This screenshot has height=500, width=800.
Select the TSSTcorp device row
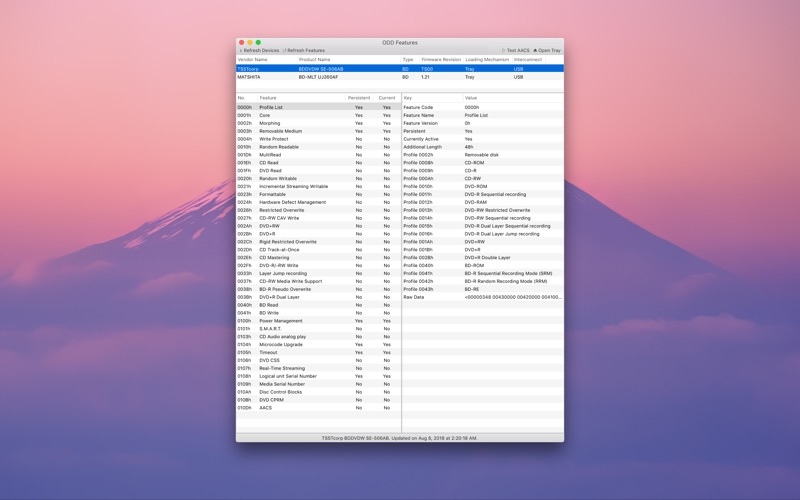pos(400,69)
